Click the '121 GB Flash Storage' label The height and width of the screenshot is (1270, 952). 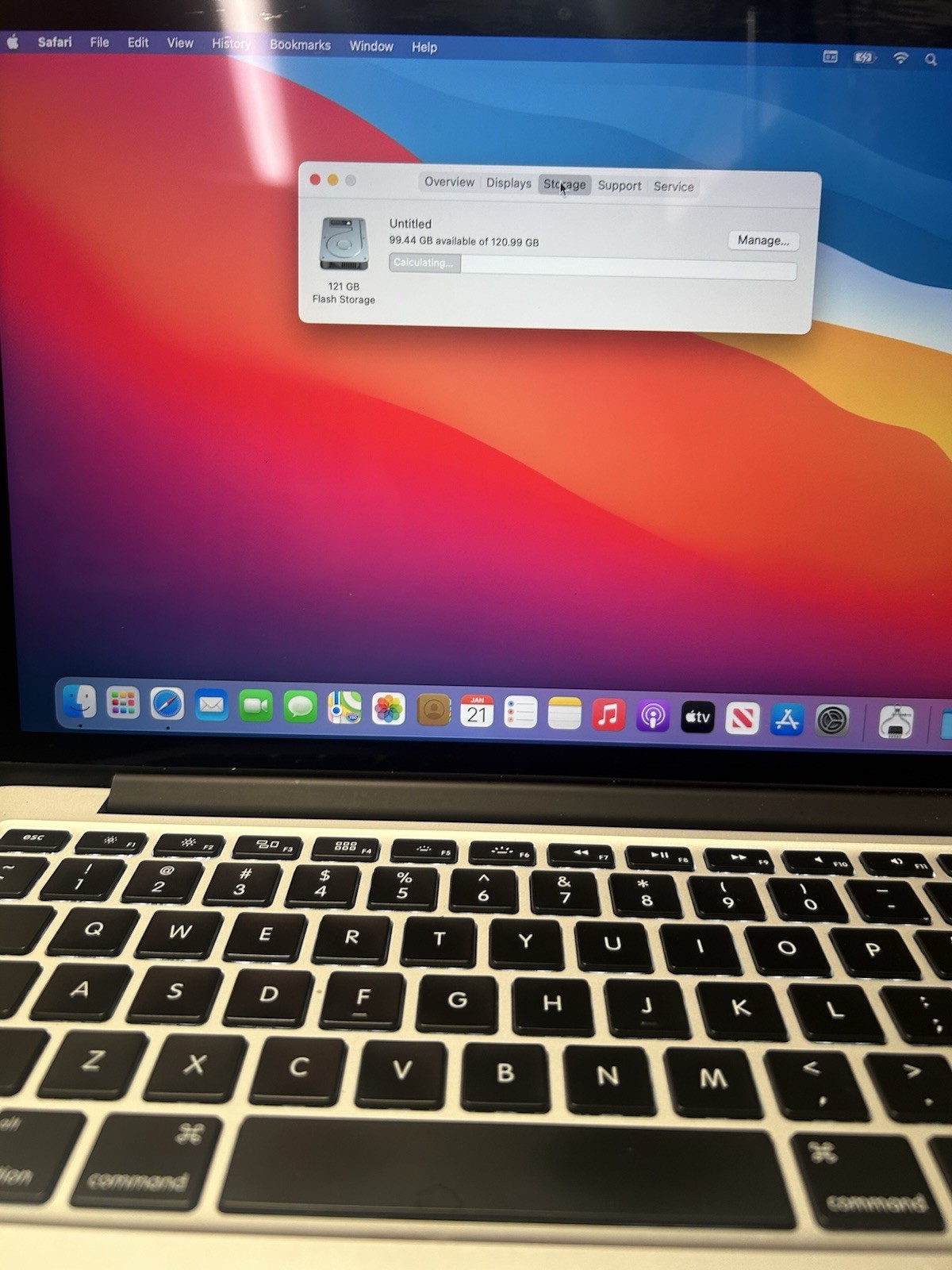344,293
